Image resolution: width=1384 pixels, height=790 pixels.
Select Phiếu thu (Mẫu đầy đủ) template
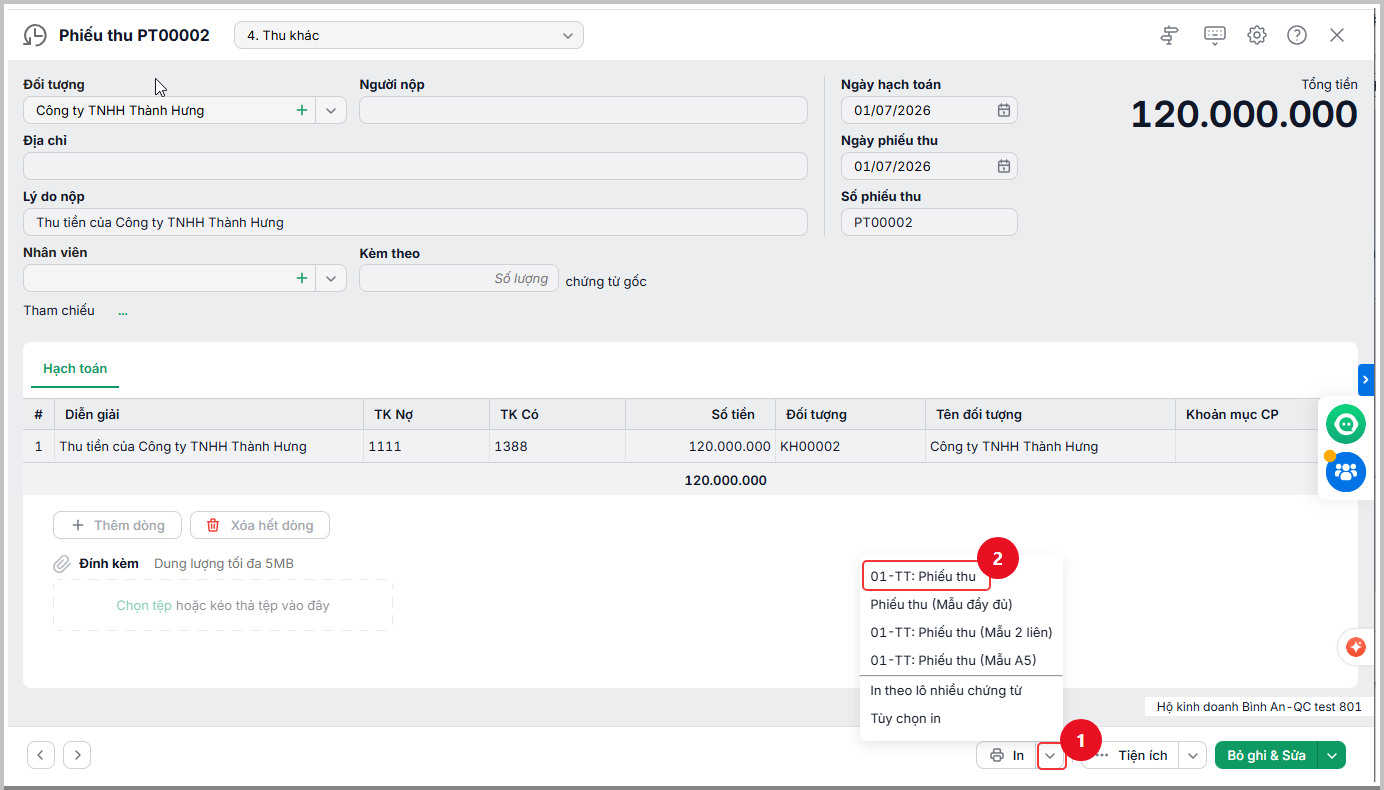(x=941, y=604)
